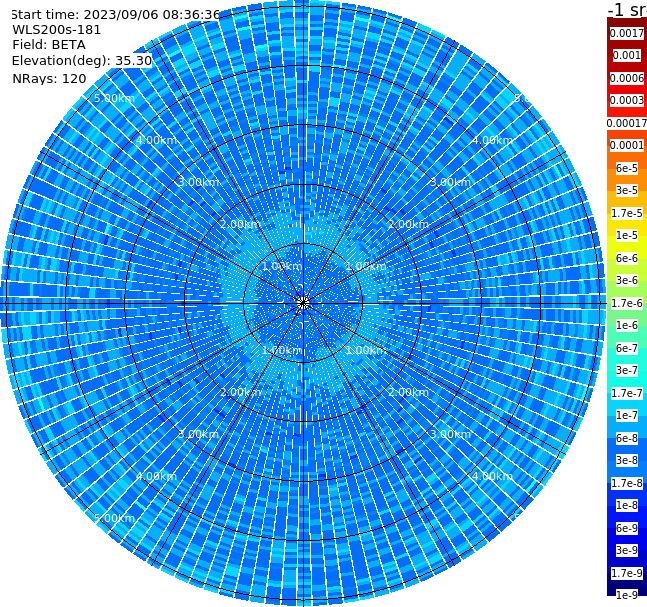Select the 6e-7 colorbar tick
647x607 pixels.
tap(627, 348)
